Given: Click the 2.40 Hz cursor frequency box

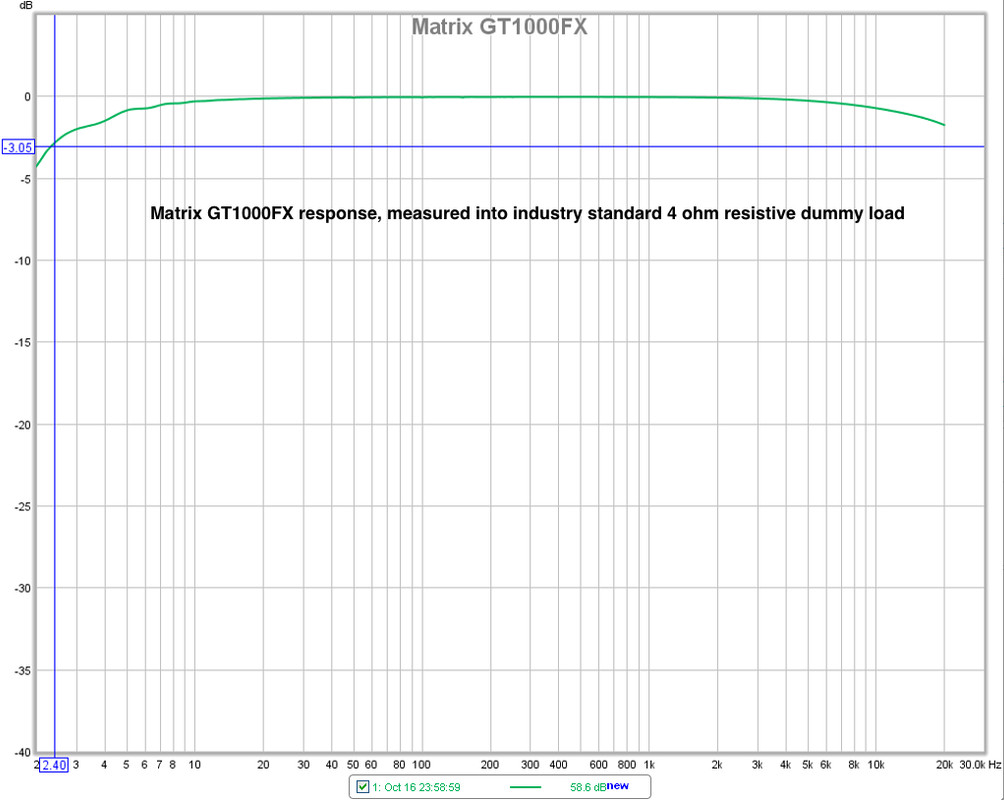Looking at the screenshot, I should (x=54, y=765).
